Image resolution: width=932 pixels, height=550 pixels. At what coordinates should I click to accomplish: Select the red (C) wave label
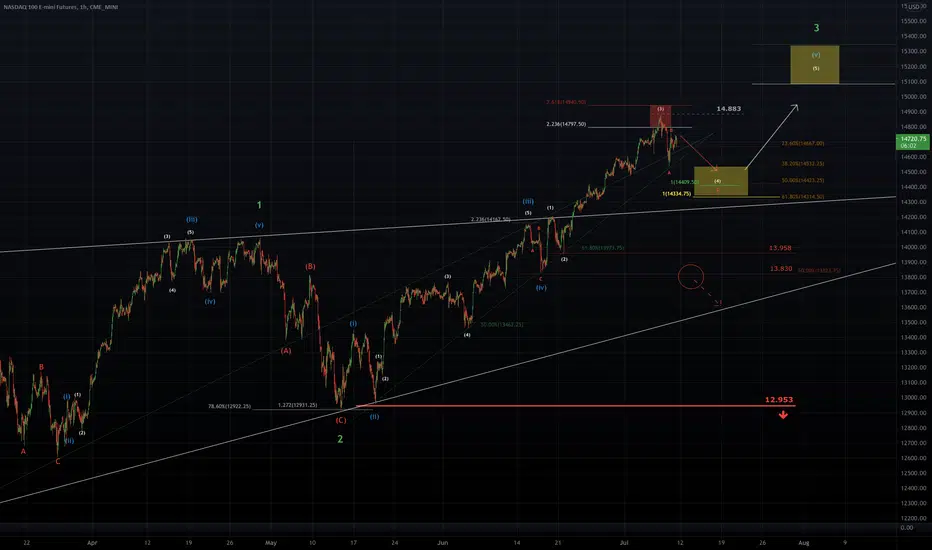tap(341, 420)
